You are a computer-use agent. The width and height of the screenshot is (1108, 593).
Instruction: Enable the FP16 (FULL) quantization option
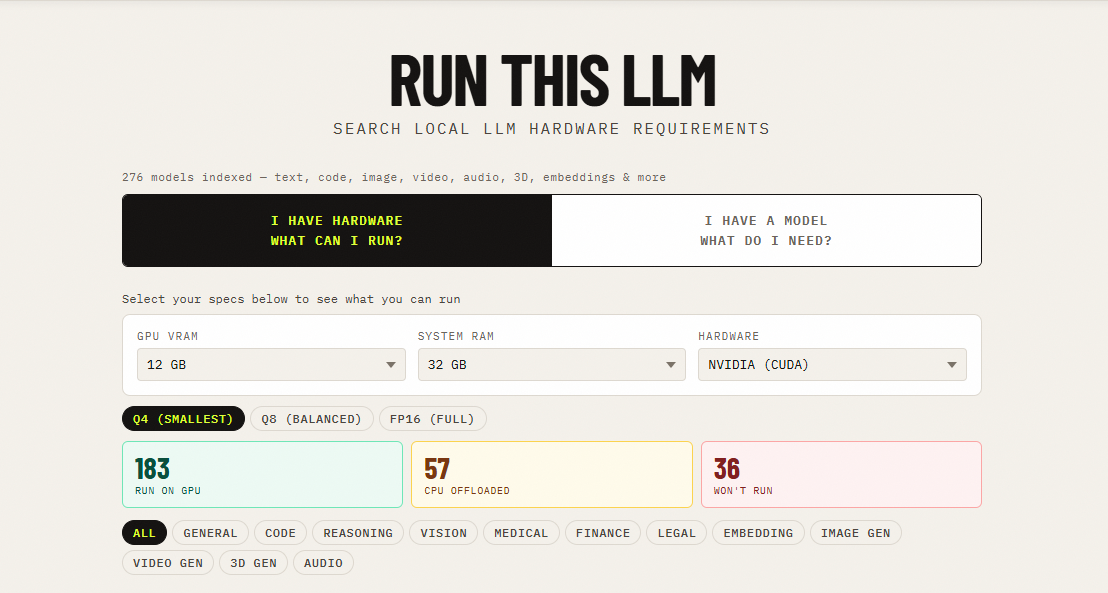click(x=433, y=418)
